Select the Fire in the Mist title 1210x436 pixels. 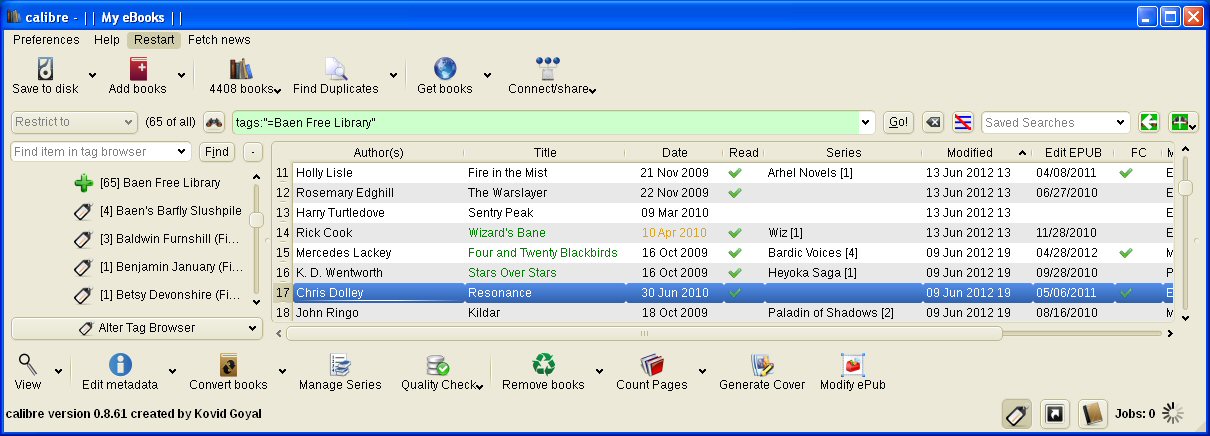click(x=511, y=173)
